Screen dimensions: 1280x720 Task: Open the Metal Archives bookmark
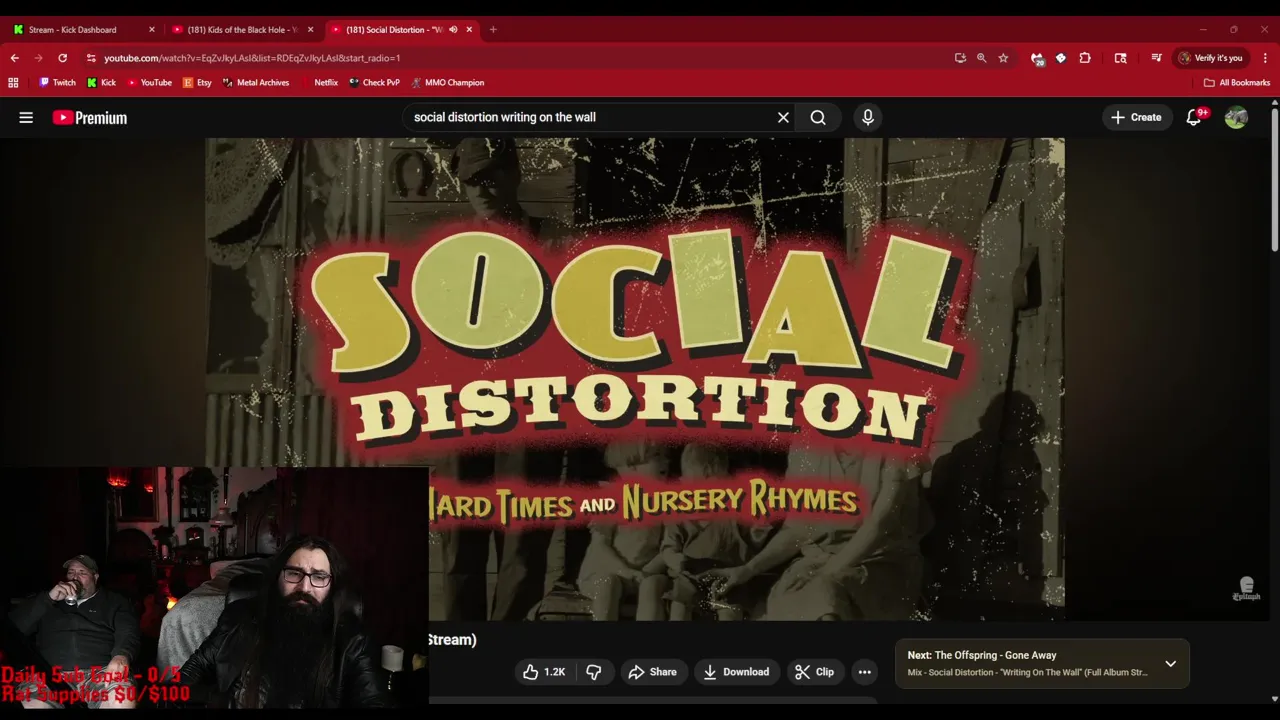pyautogui.click(x=256, y=83)
